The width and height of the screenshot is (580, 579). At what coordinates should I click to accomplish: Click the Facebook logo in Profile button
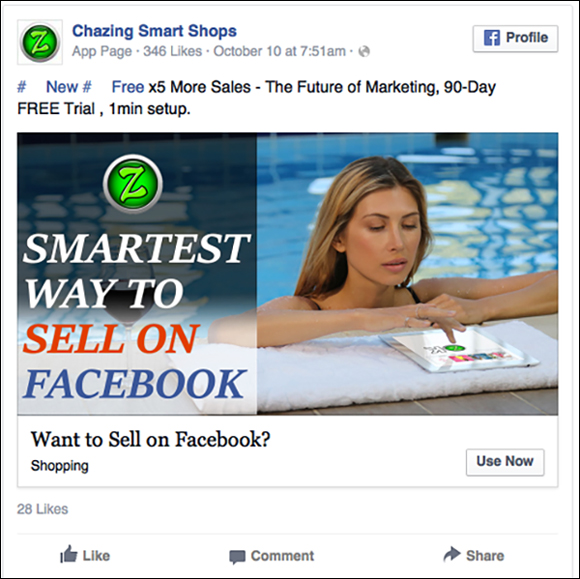tap(492, 38)
